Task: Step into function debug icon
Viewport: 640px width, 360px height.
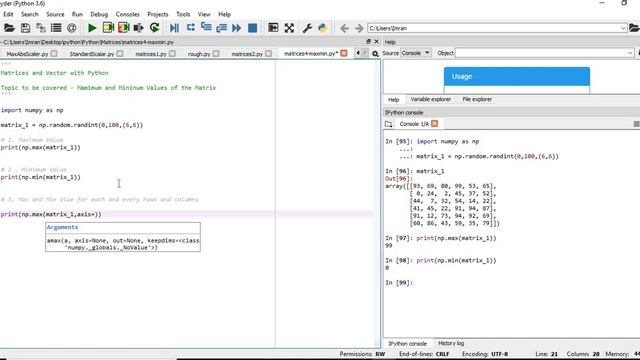Action: [206, 28]
